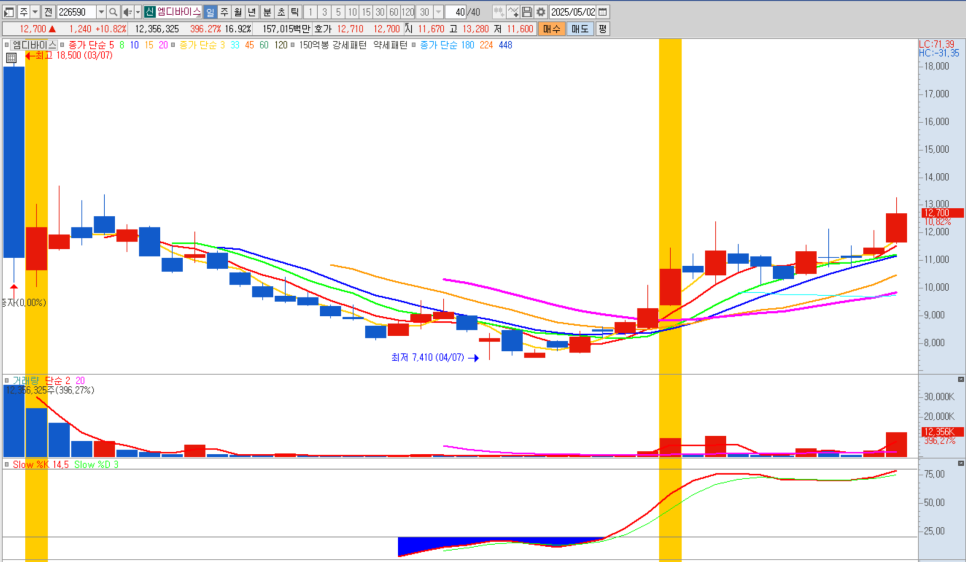Viewport: 966px width, 562px height.
Task: Open chart settings gear icon
Action: [541, 12]
